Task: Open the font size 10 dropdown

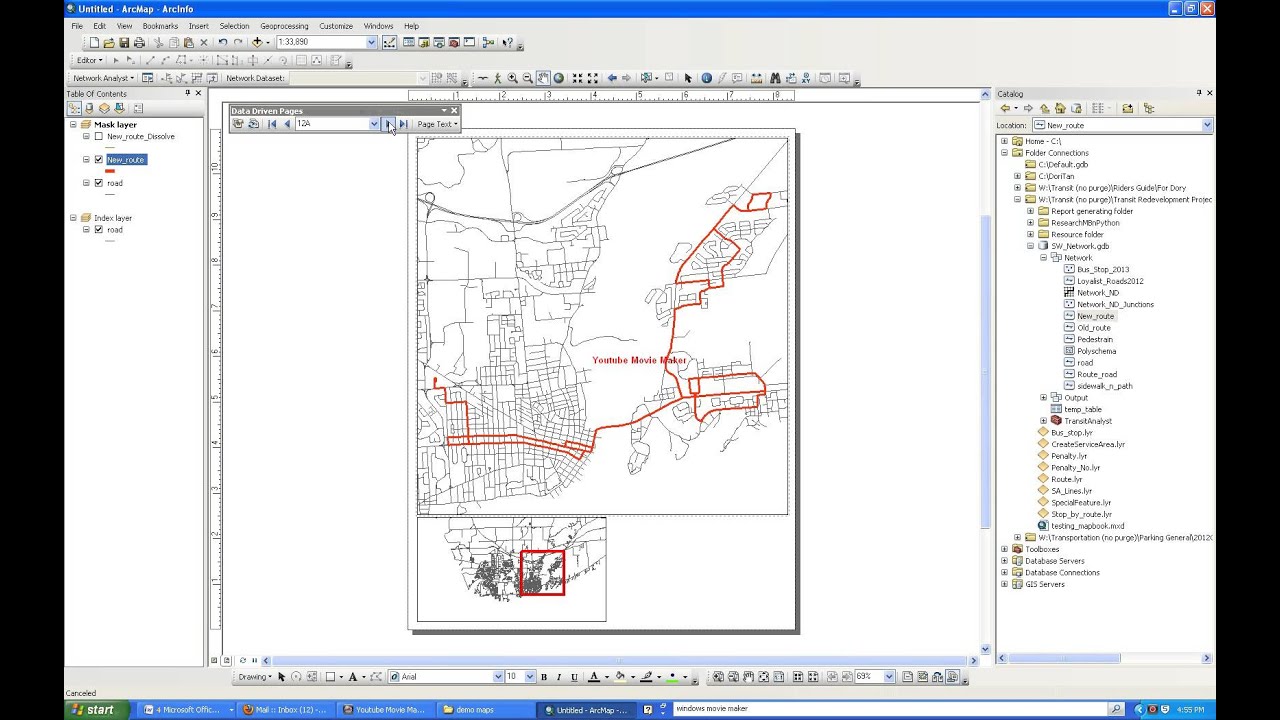Action: [530, 677]
